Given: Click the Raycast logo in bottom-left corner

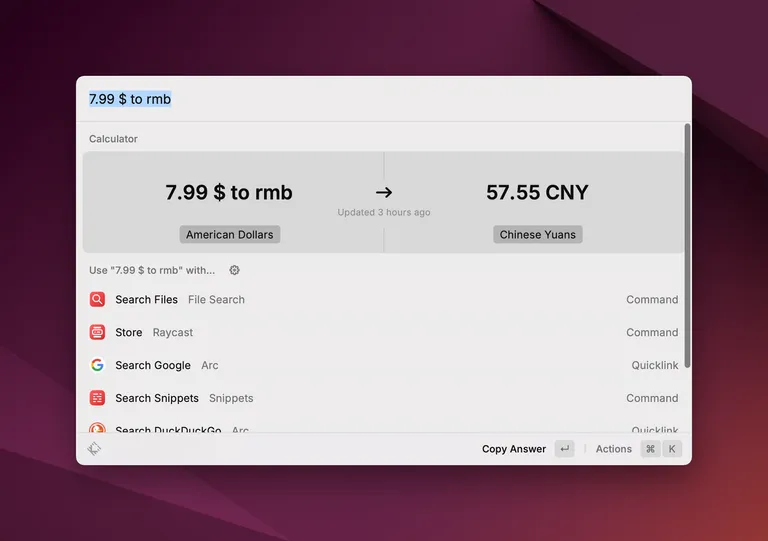Looking at the screenshot, I should [94, 449].
